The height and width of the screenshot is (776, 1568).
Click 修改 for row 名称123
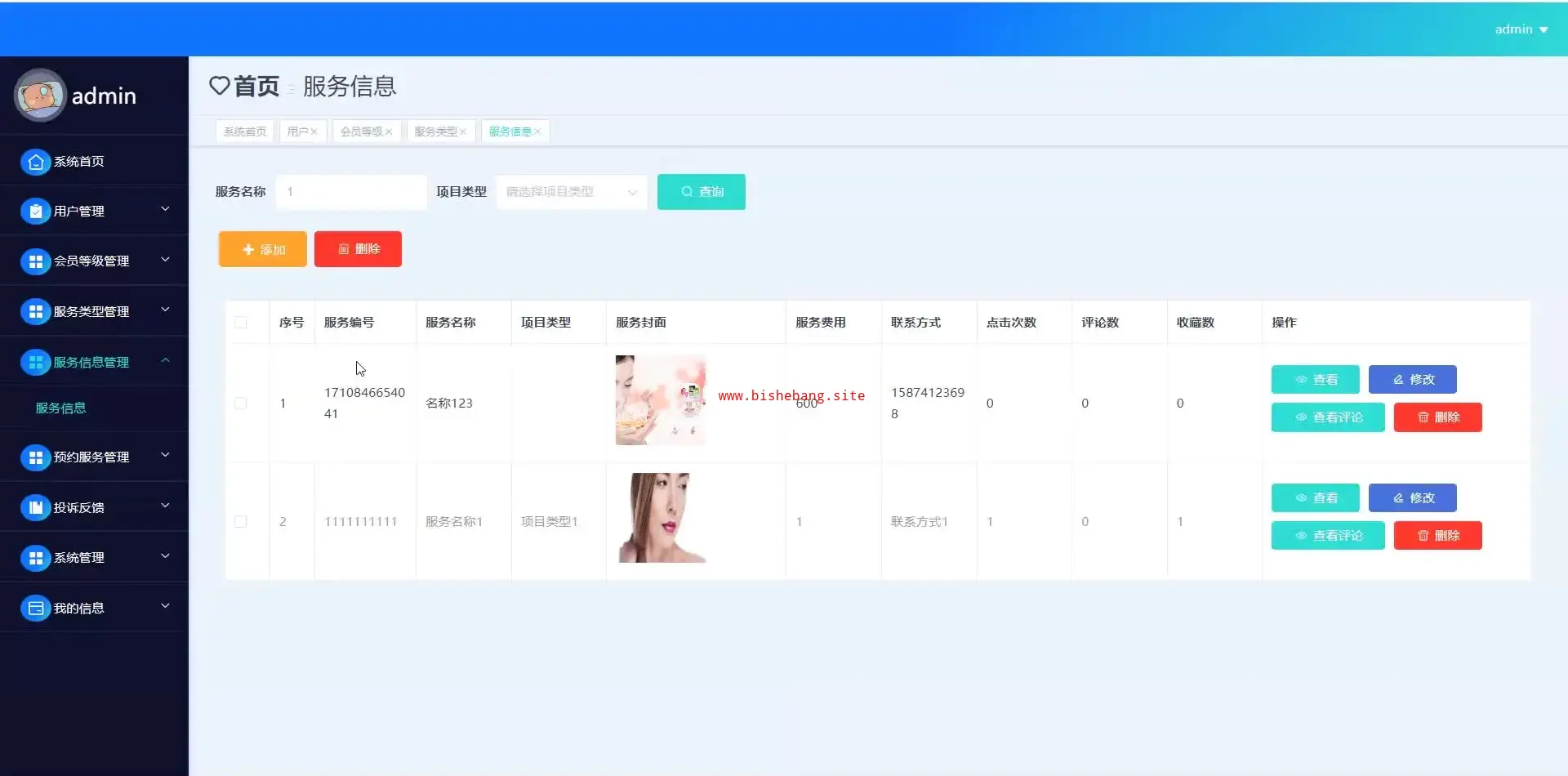1413,380
